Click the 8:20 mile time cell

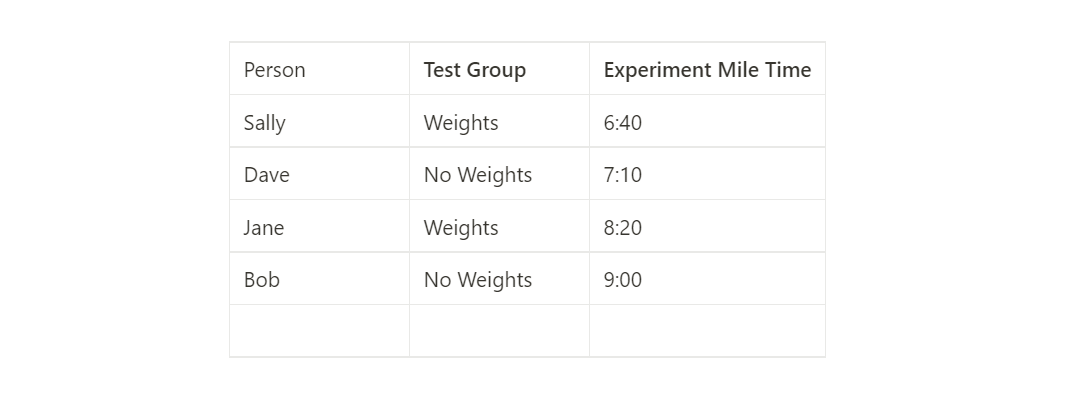click(x=623, y=228)
